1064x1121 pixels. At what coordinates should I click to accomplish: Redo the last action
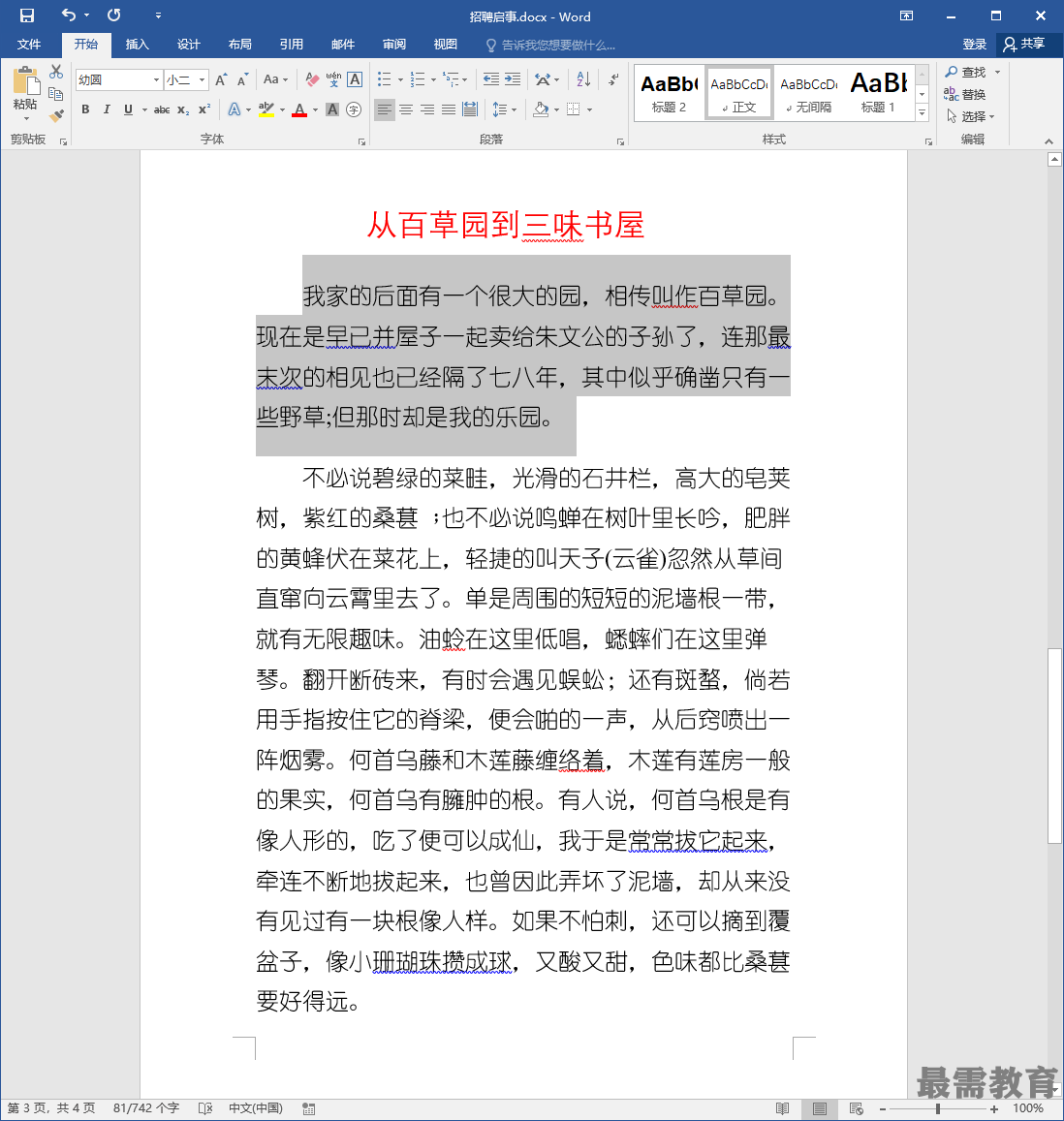click(x=113, y=15)
